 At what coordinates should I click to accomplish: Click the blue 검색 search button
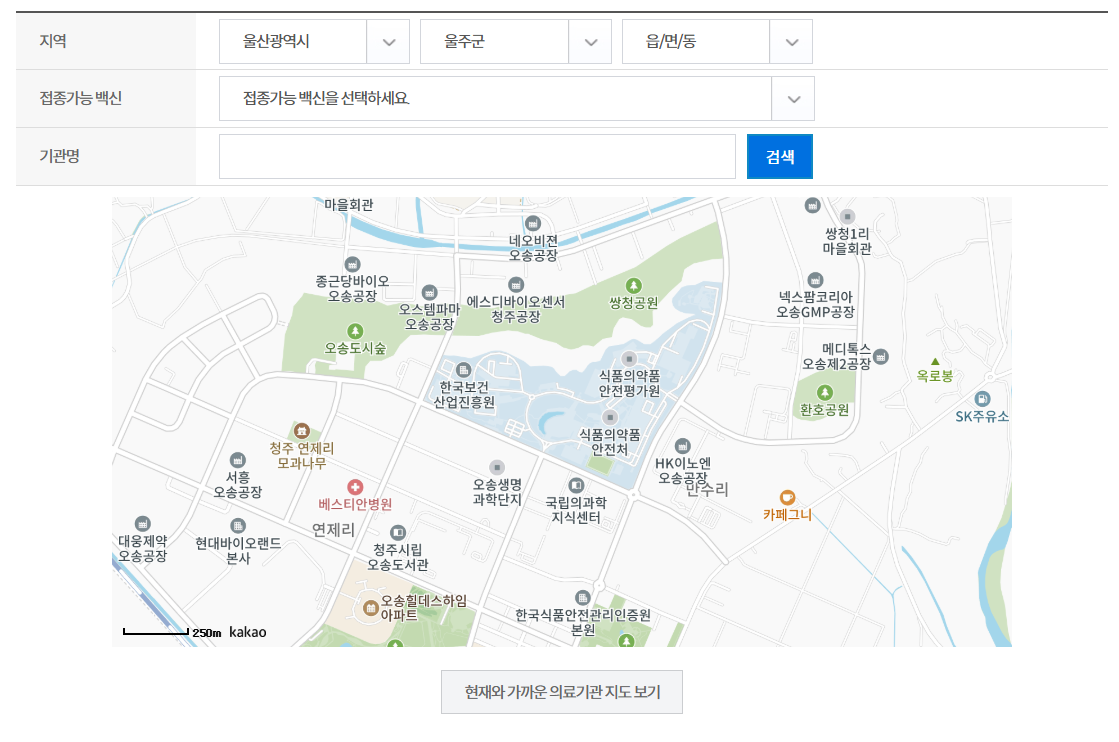[x=780, y=157]
